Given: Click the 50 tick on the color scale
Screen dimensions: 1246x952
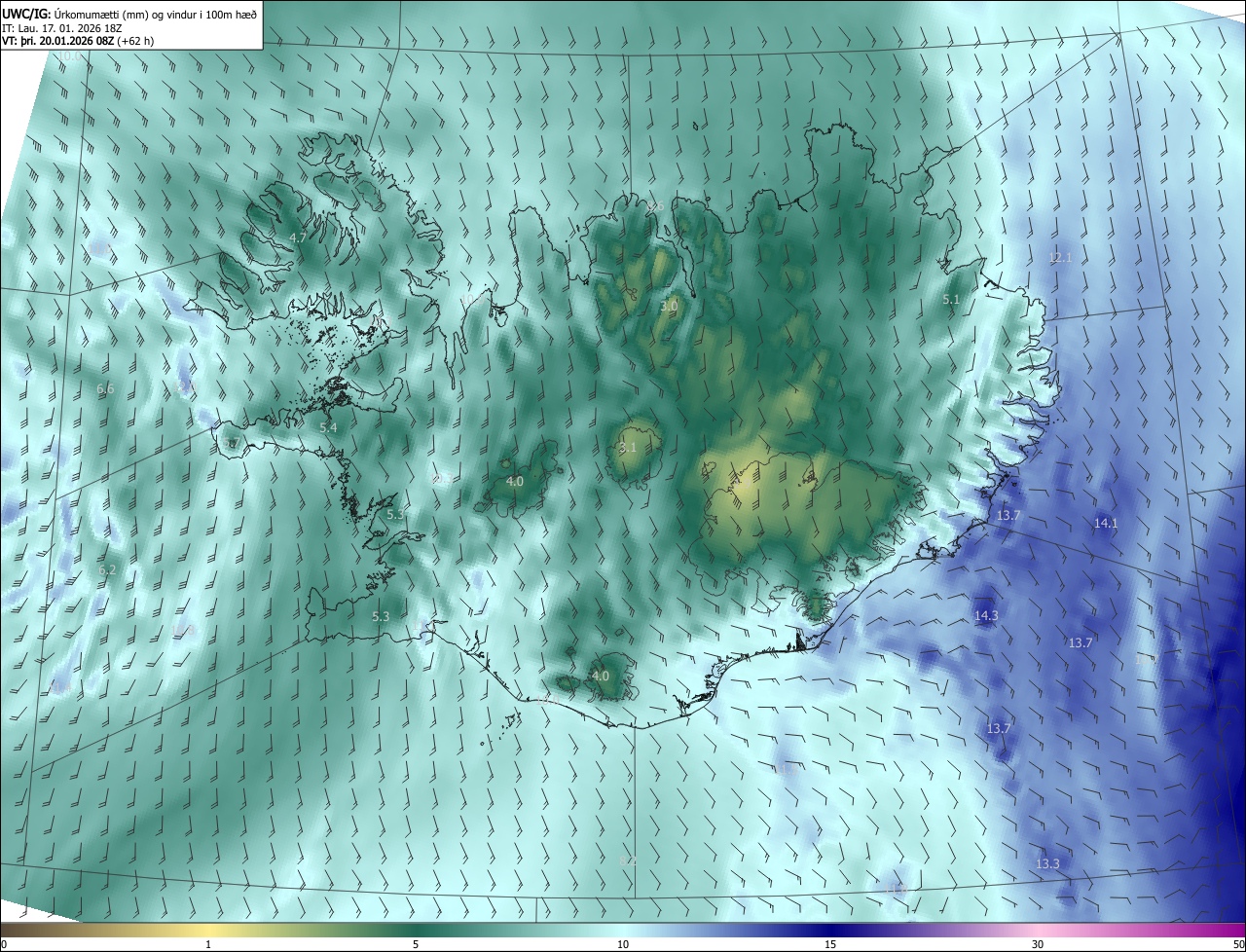Looking at the screenshot, I should [1238, 944].
